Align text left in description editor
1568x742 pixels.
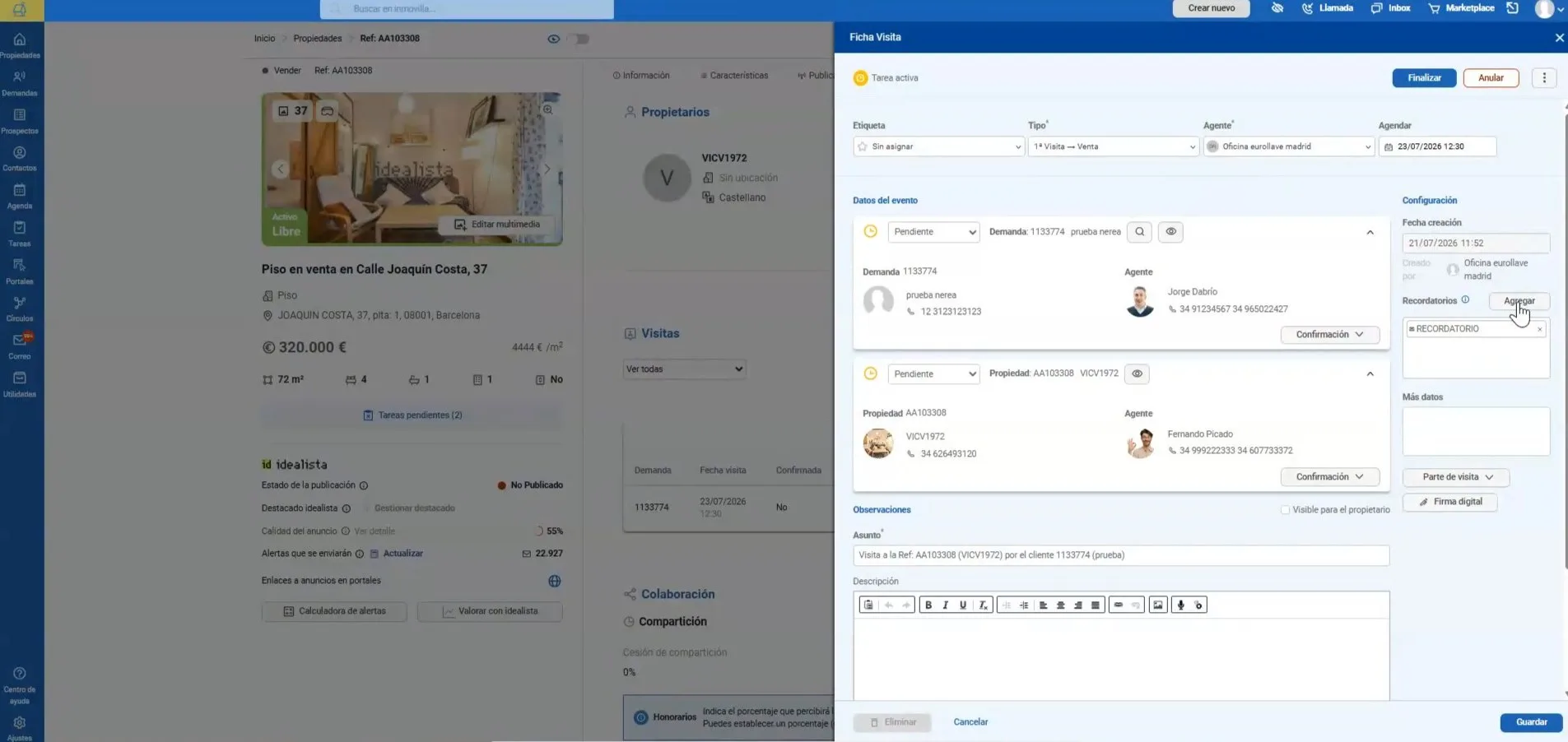[1043, 605]
